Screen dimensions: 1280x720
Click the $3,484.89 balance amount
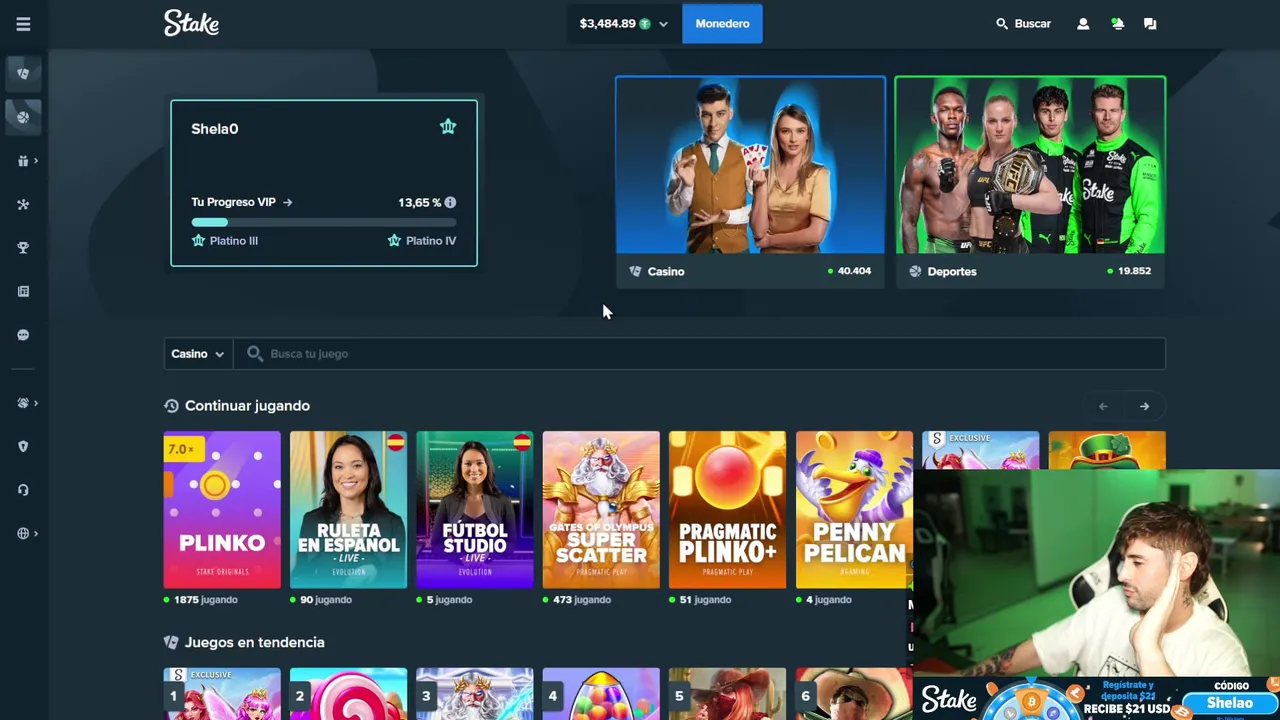tap(607, 24)
